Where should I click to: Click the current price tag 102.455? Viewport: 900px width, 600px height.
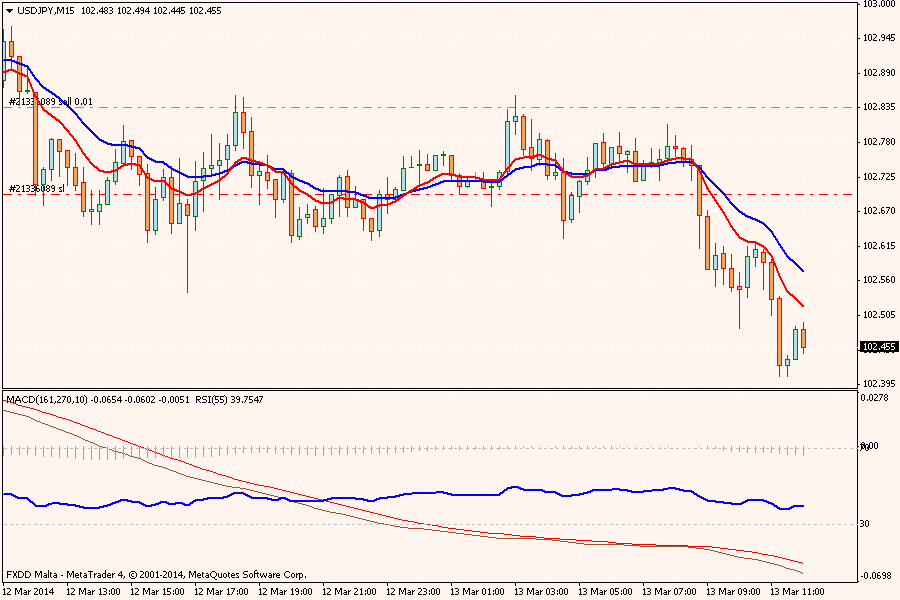point(877,347)
